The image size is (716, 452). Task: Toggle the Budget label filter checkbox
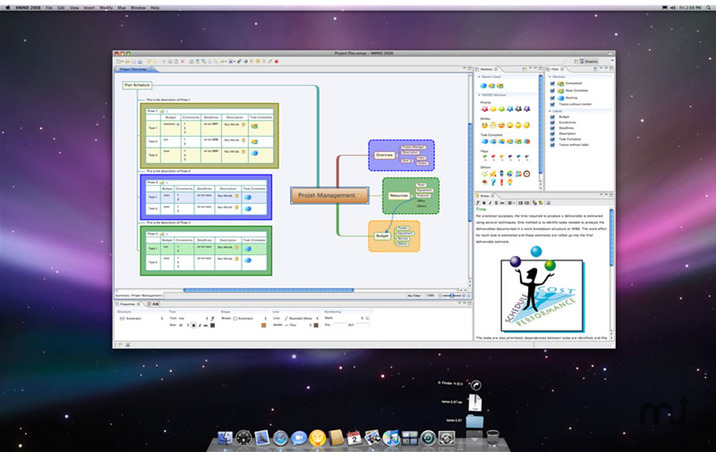click(553, 118)
